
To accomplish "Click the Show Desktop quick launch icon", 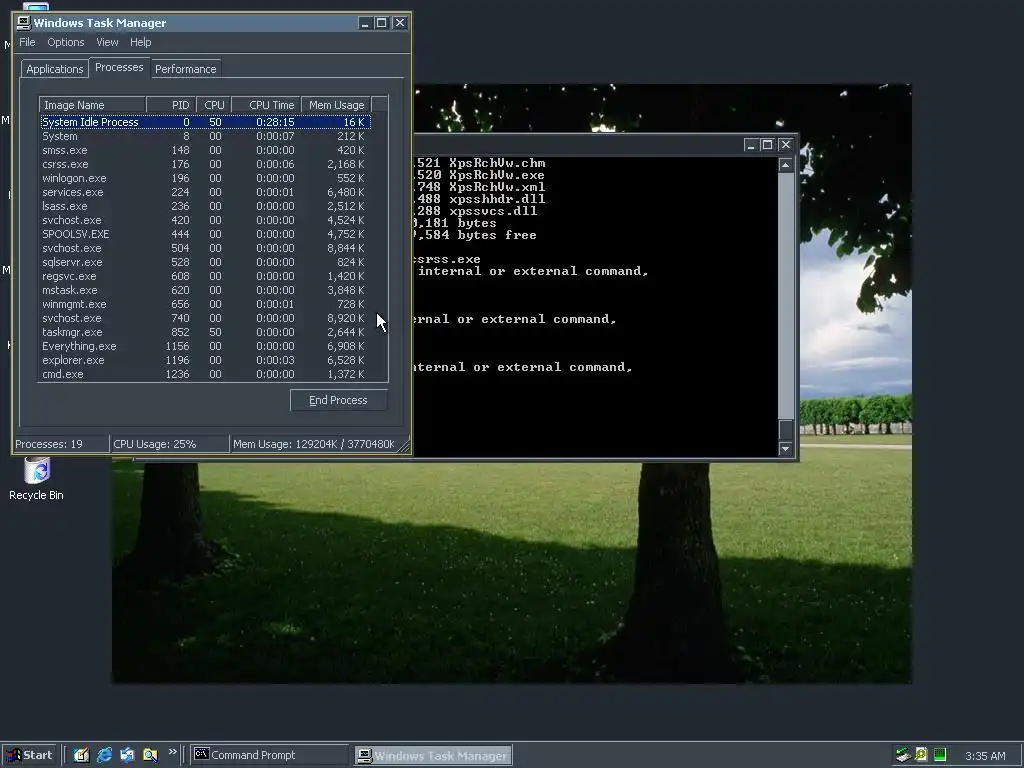I will [x=81, y=755].
